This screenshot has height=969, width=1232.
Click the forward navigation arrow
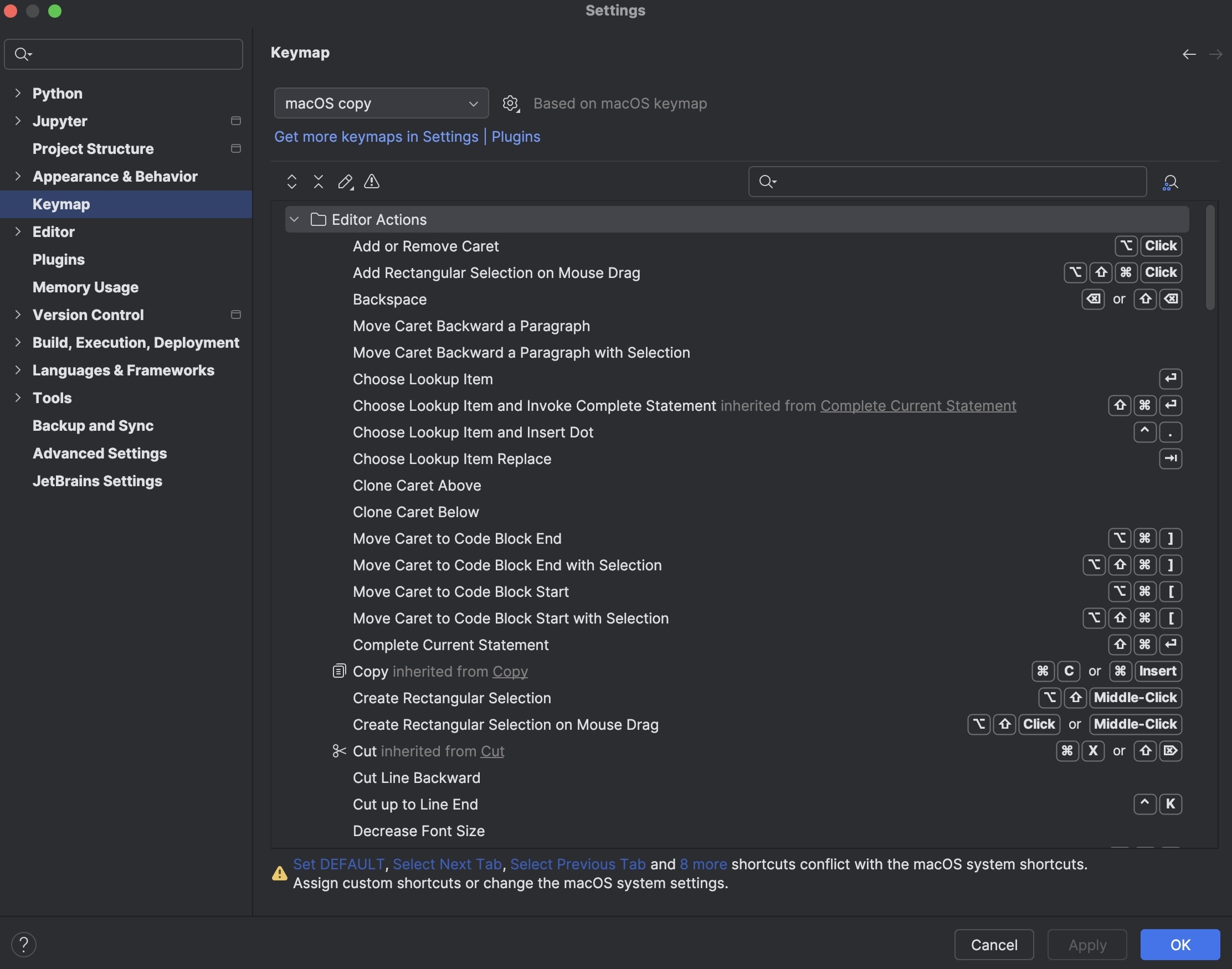coord(1216,54)
